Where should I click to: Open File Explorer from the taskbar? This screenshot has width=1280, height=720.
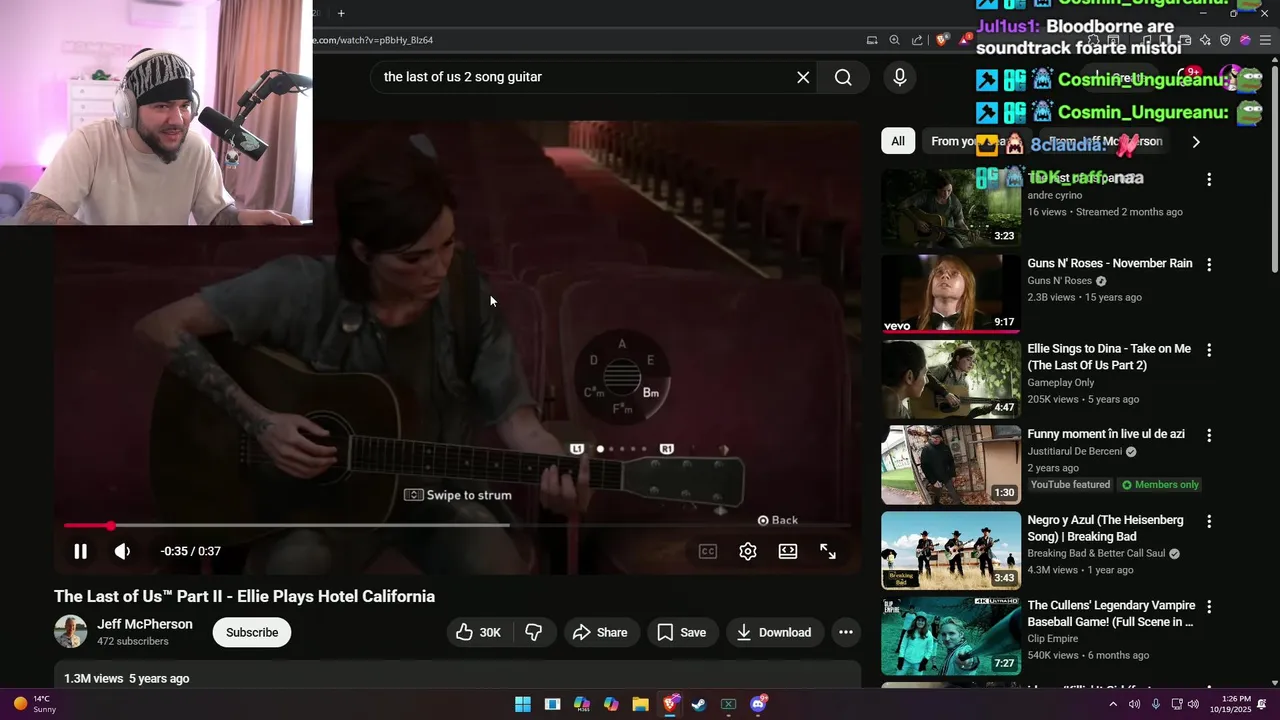coord(641,704)
